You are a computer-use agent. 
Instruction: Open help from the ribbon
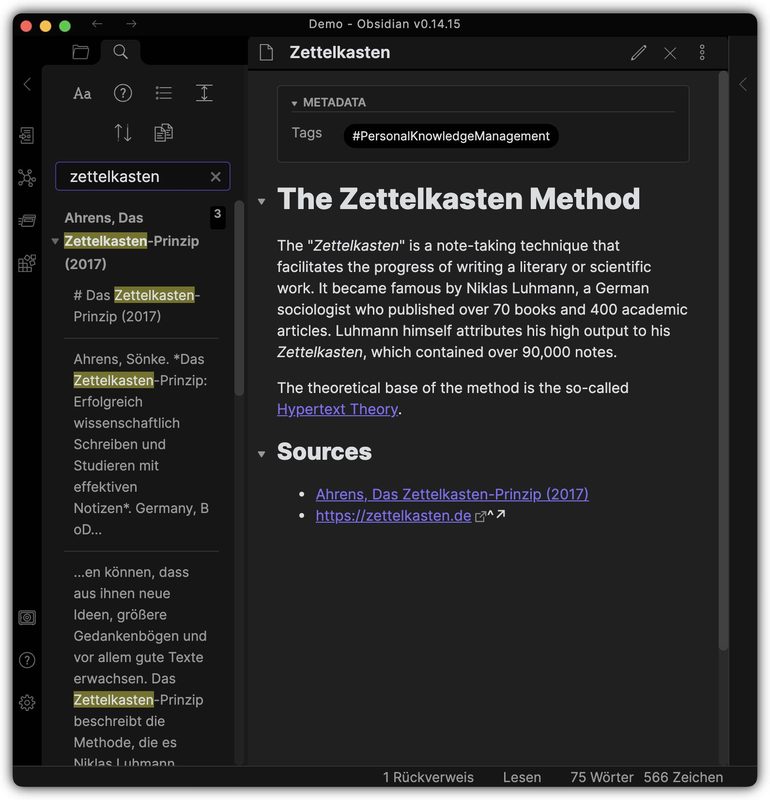pyautogui.click(x=27, y=660)
